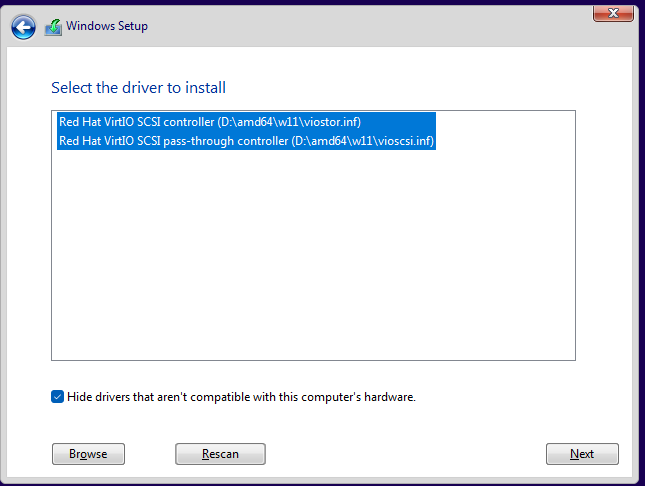The width and height of the screenshot is (645, 486).
Task: Click the blank row below the pass-through entry
Action: coord(245,160)
